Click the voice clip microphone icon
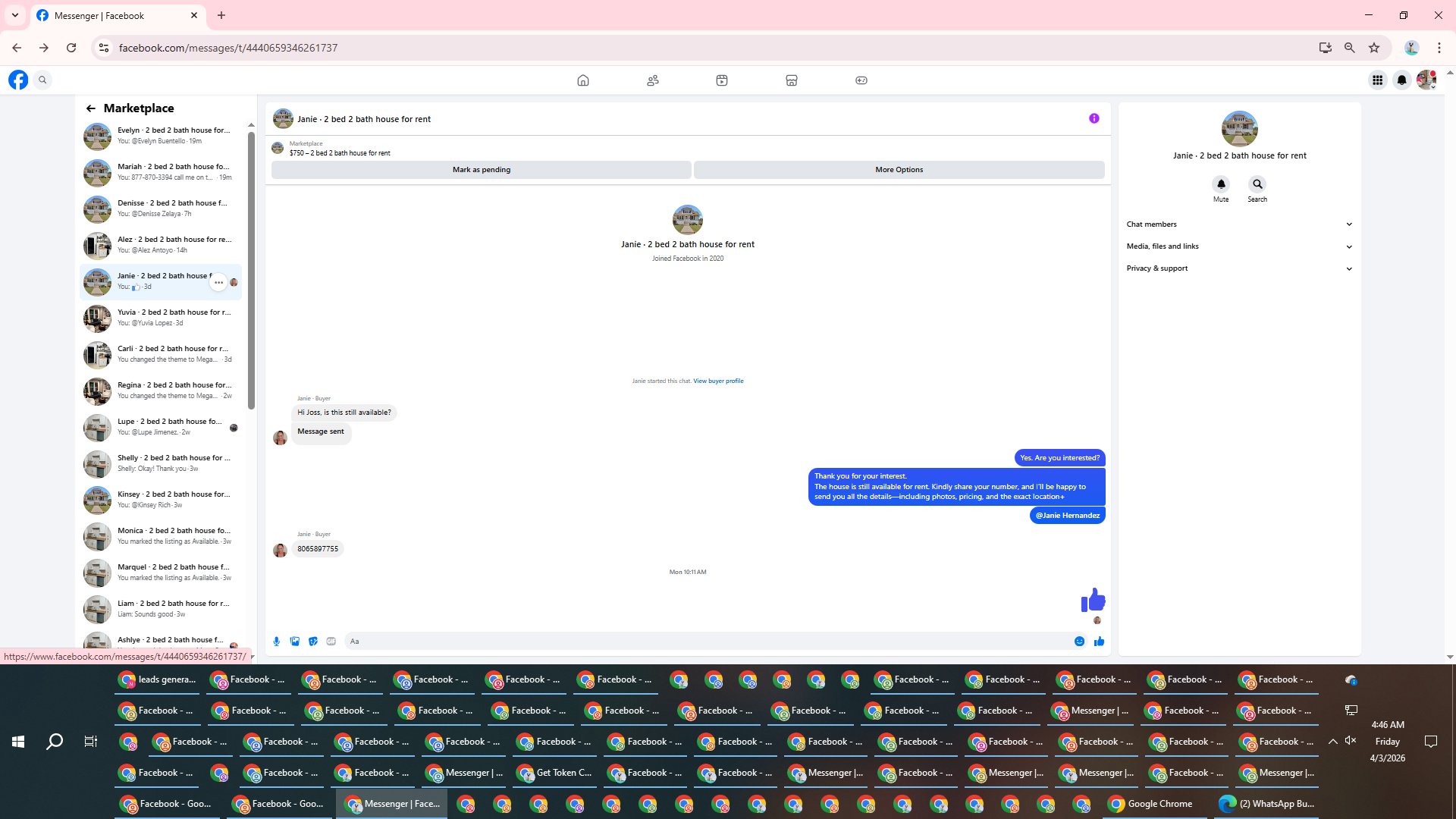 point(276,642)
